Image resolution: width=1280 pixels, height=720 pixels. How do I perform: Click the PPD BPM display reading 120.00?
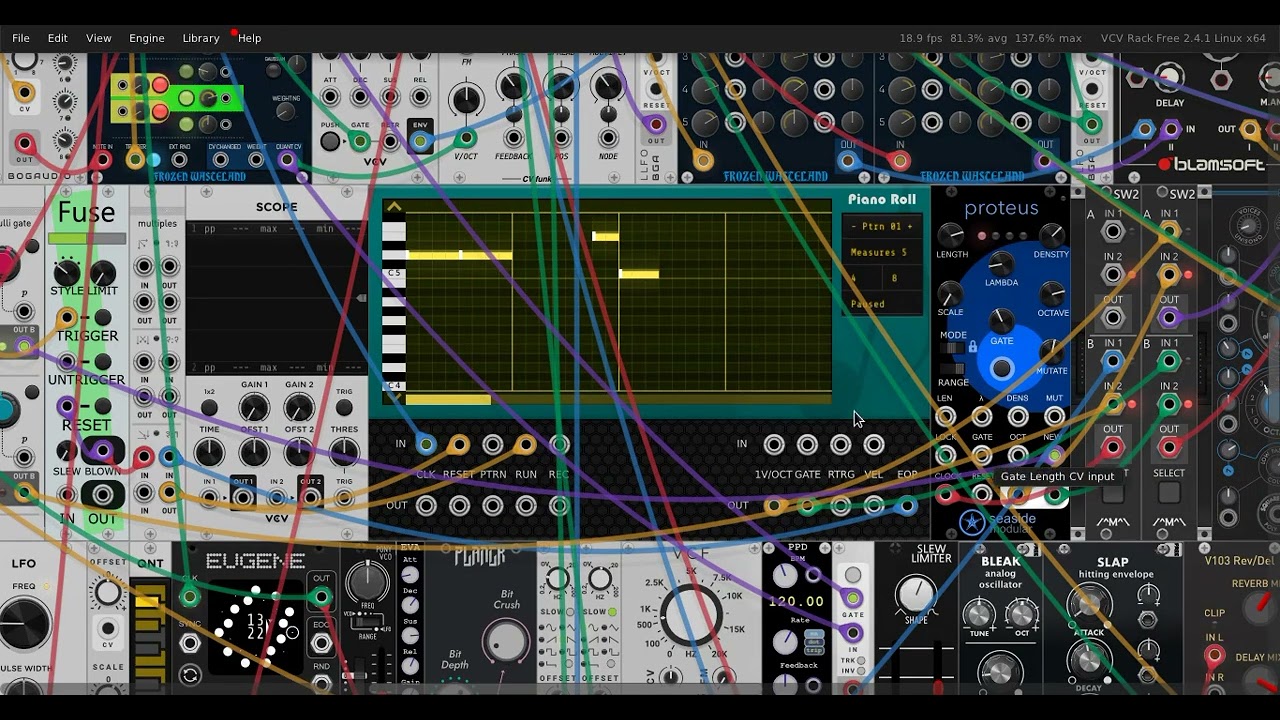[x=796, y=602]
